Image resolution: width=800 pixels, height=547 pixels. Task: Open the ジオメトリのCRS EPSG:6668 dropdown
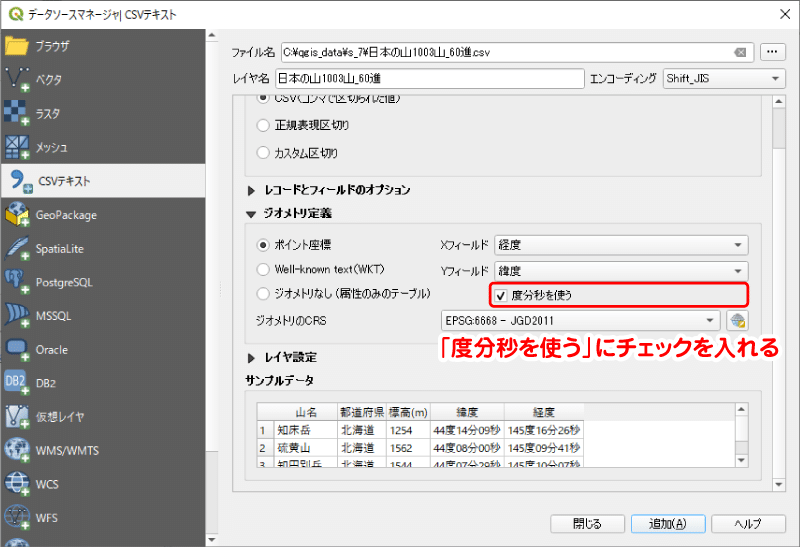(x=580, y=321)
